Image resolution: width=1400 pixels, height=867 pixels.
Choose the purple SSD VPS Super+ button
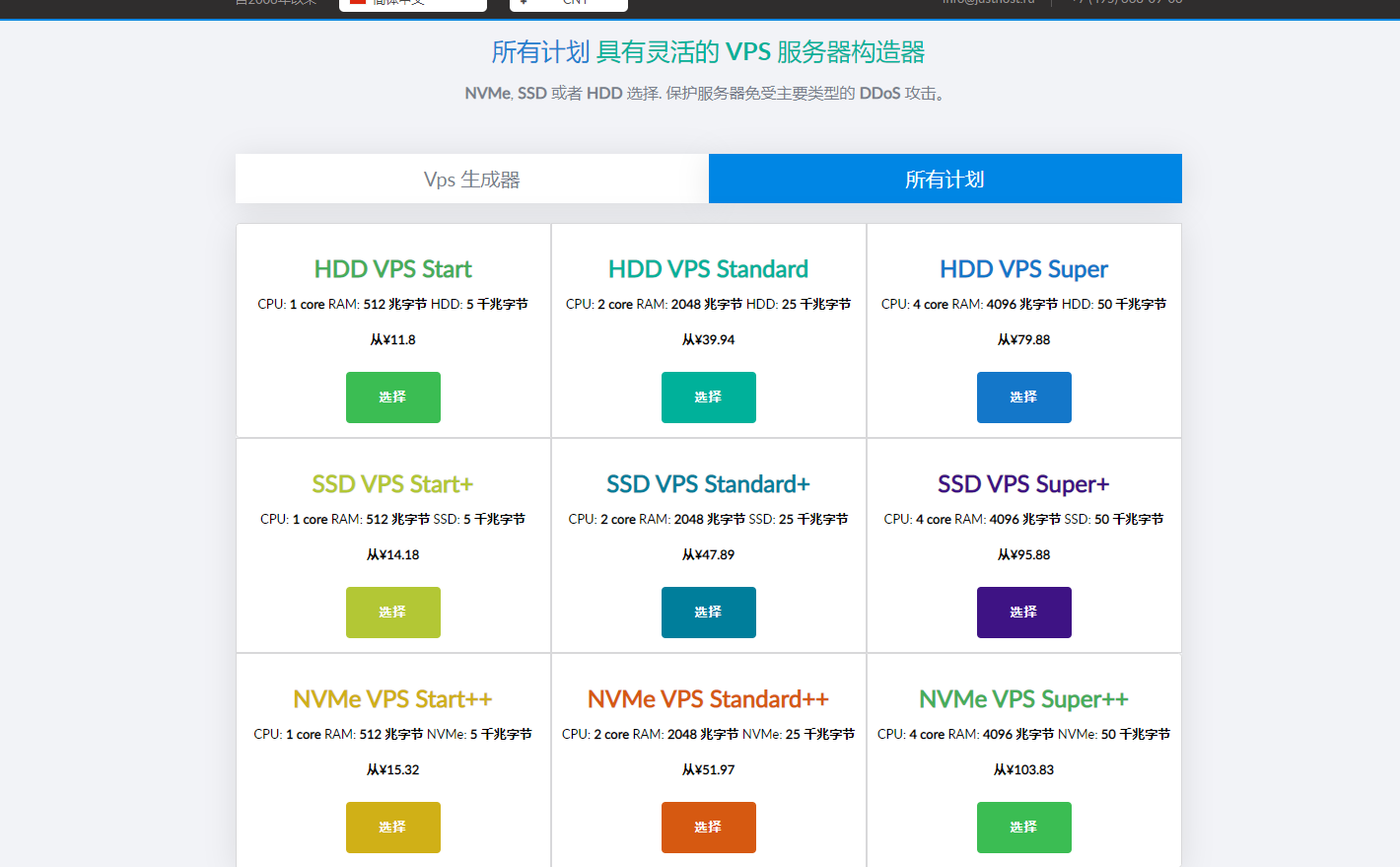1023,613
